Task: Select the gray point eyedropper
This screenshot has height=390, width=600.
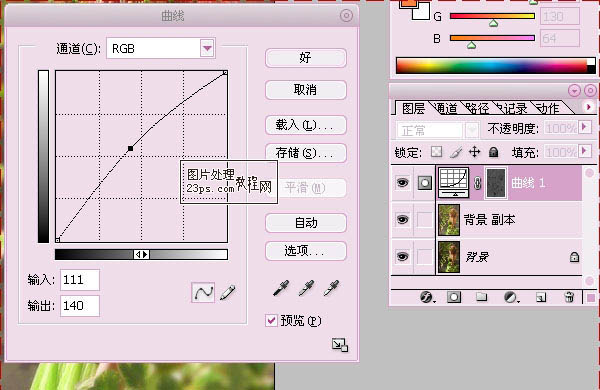Action: point(306,288)
